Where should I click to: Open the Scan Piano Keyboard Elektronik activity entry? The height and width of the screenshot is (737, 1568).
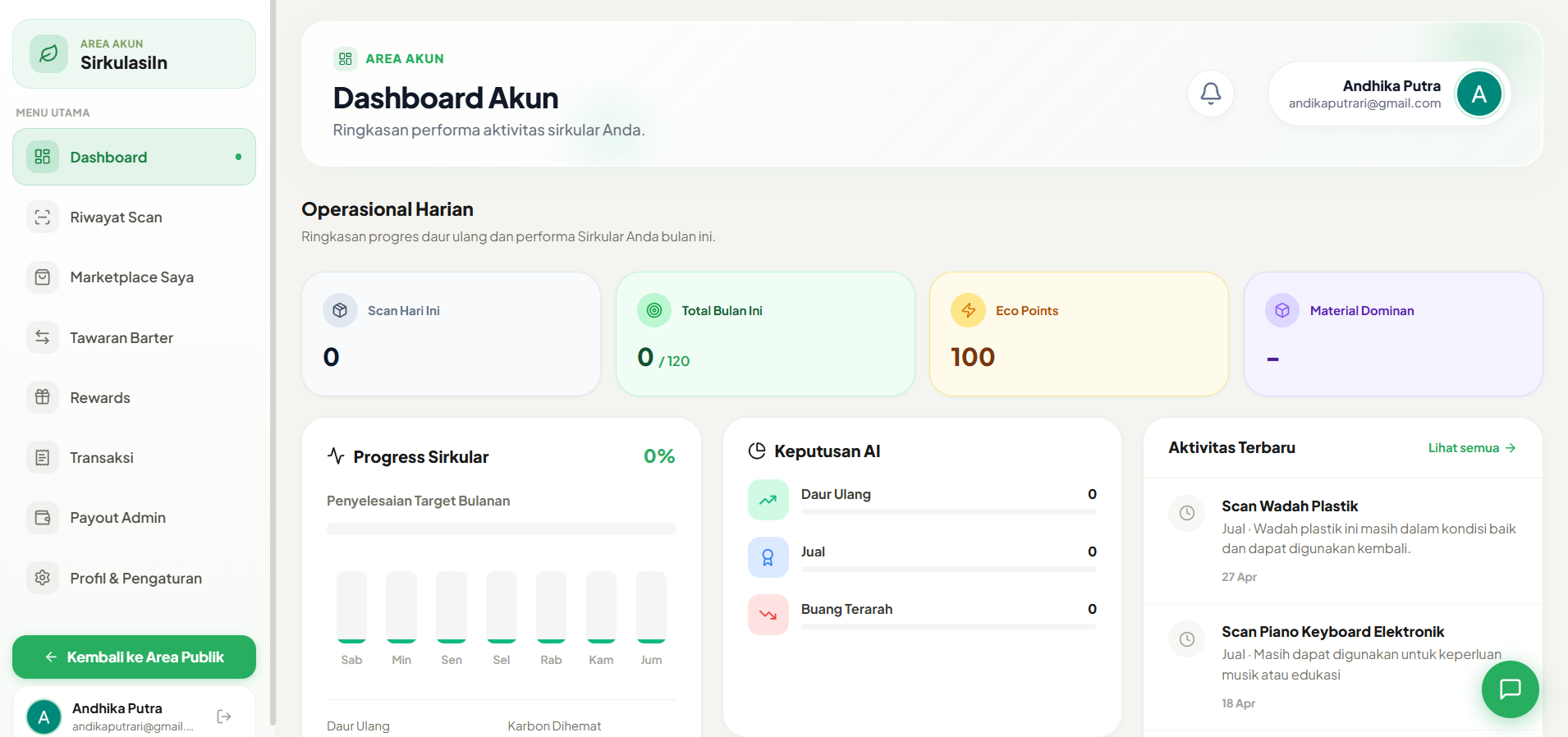[1343, 667]
